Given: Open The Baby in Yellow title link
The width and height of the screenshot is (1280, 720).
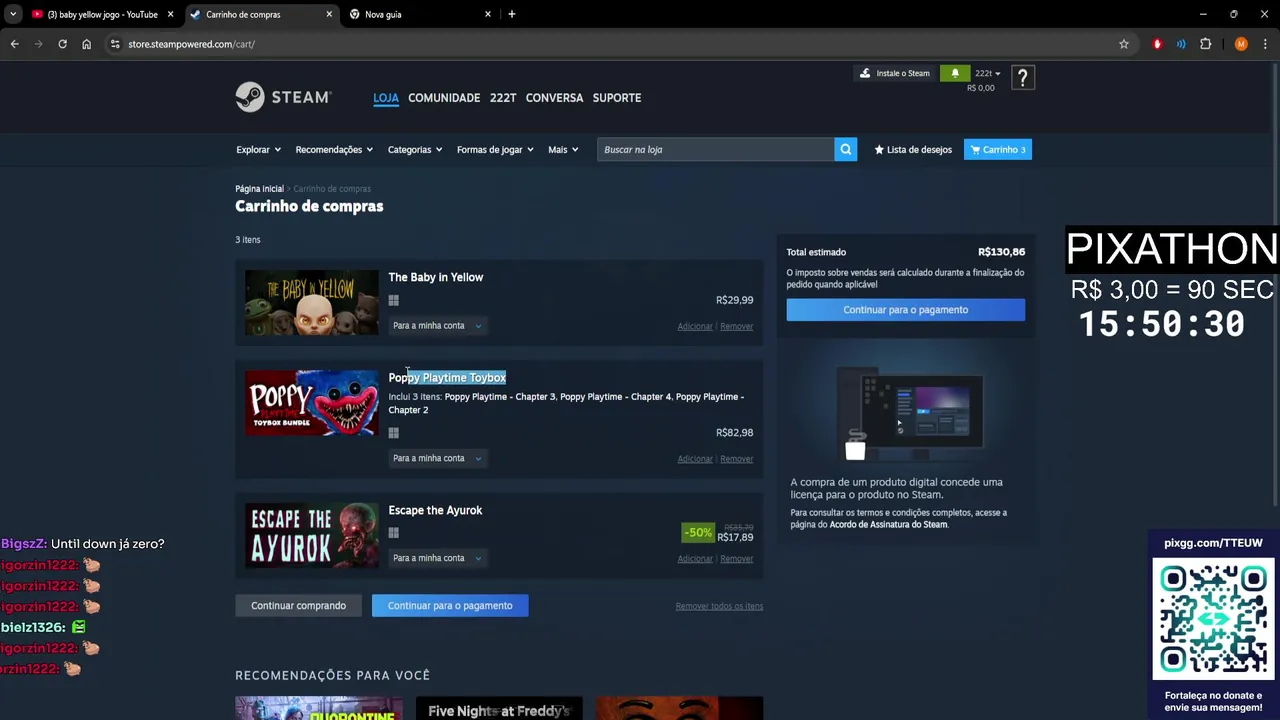Looking at the screenshot, I should pos(435,277).
